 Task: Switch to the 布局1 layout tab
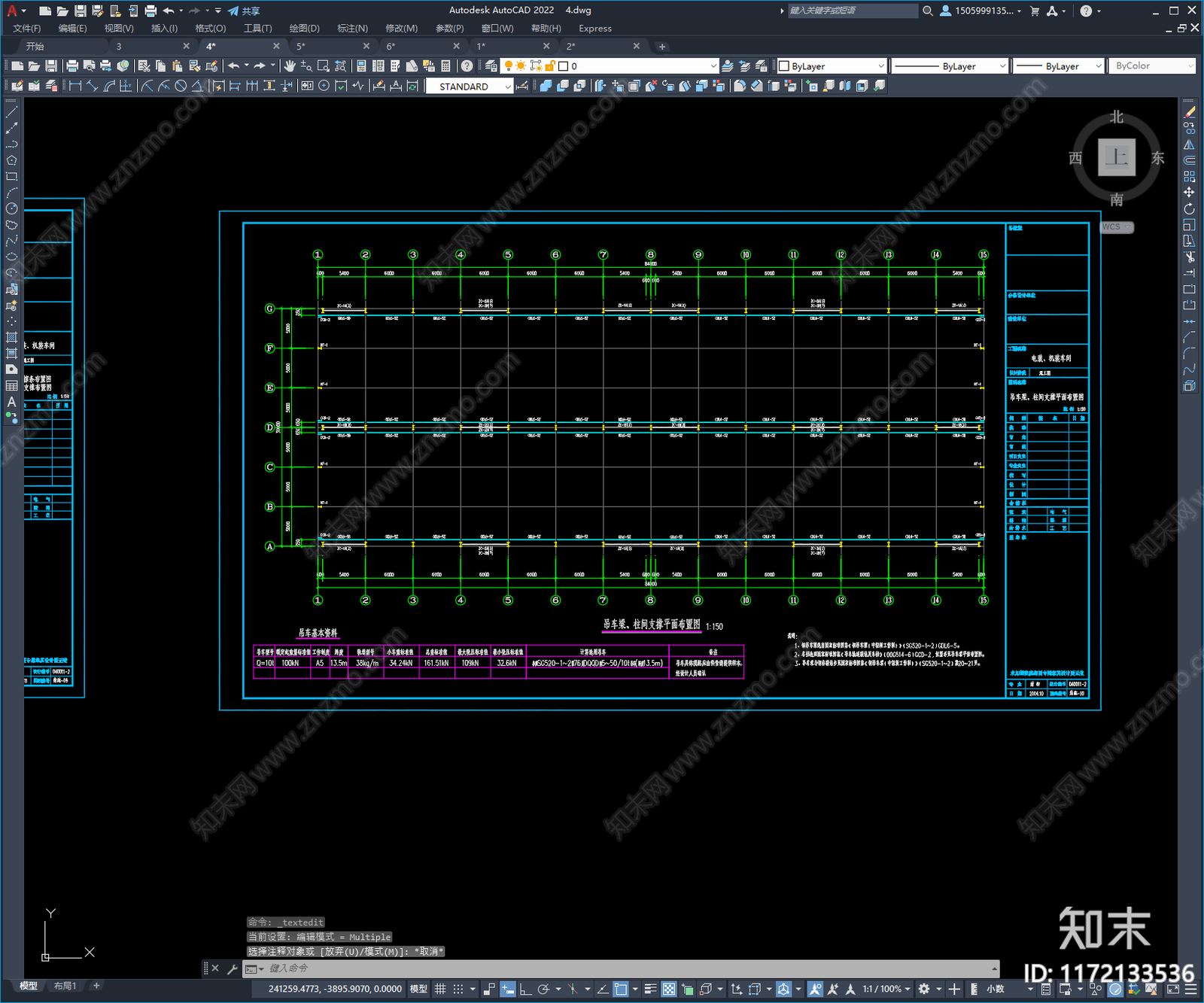tap(65, 986)
